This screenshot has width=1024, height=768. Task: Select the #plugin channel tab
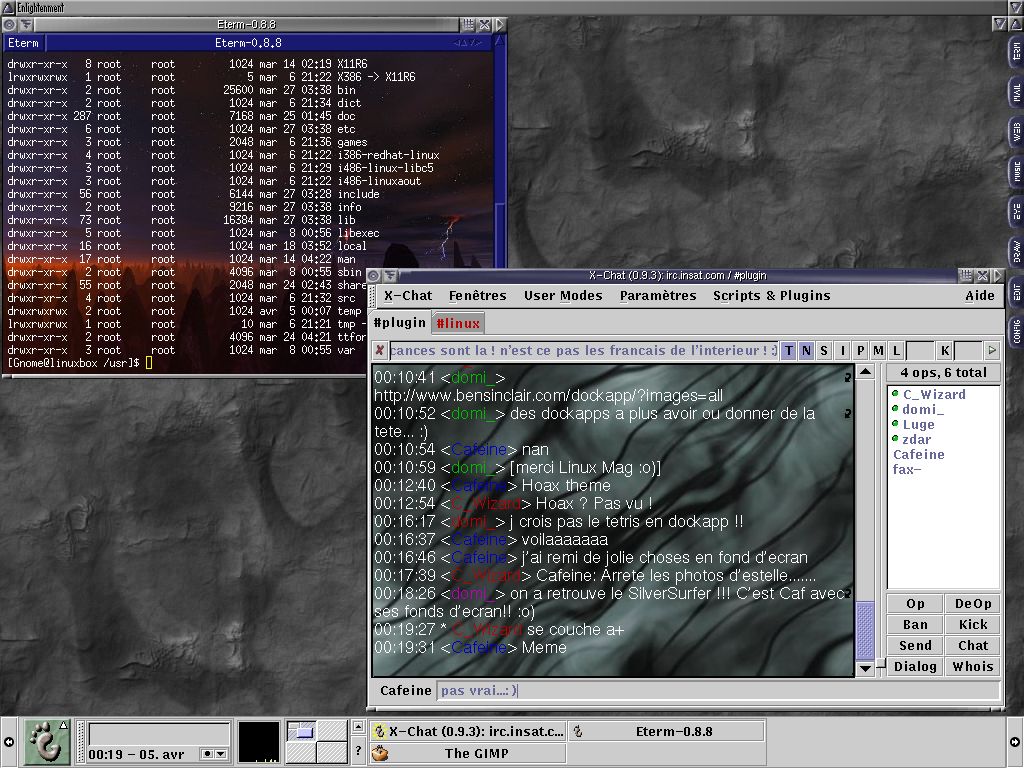pyautogui.click(x=399, y=323)
